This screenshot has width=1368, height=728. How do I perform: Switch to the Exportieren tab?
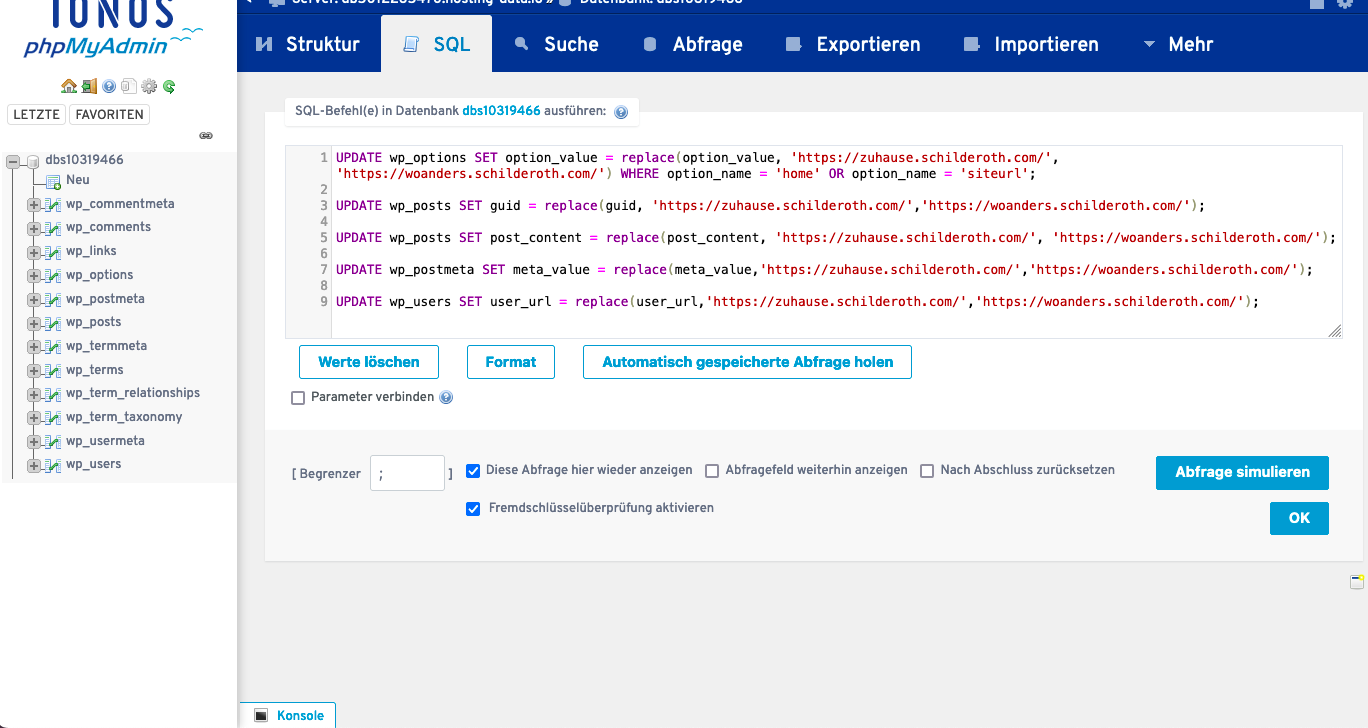(x=853, y=45)
